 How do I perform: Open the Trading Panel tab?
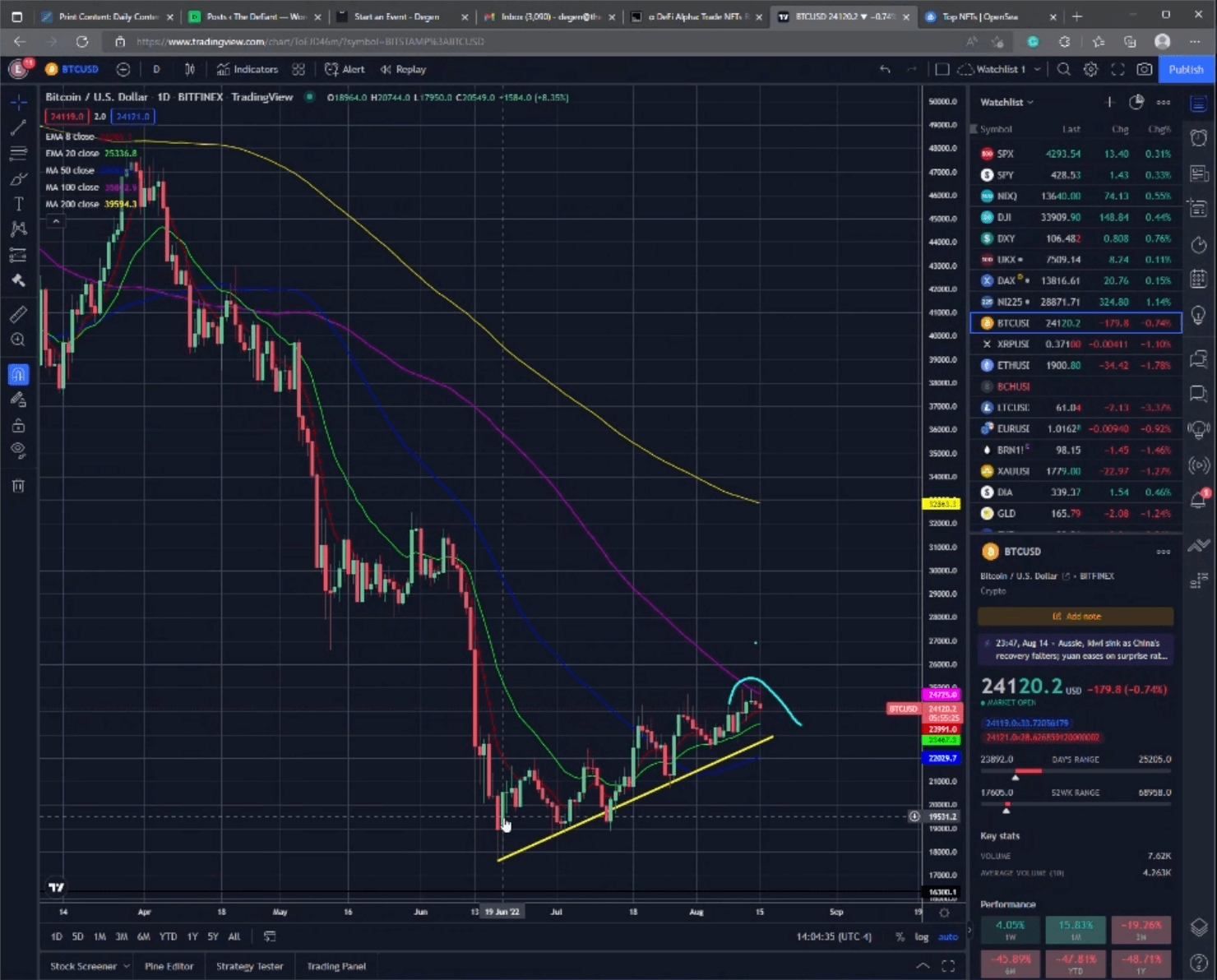pyautogui.click(x=336, y=966)
